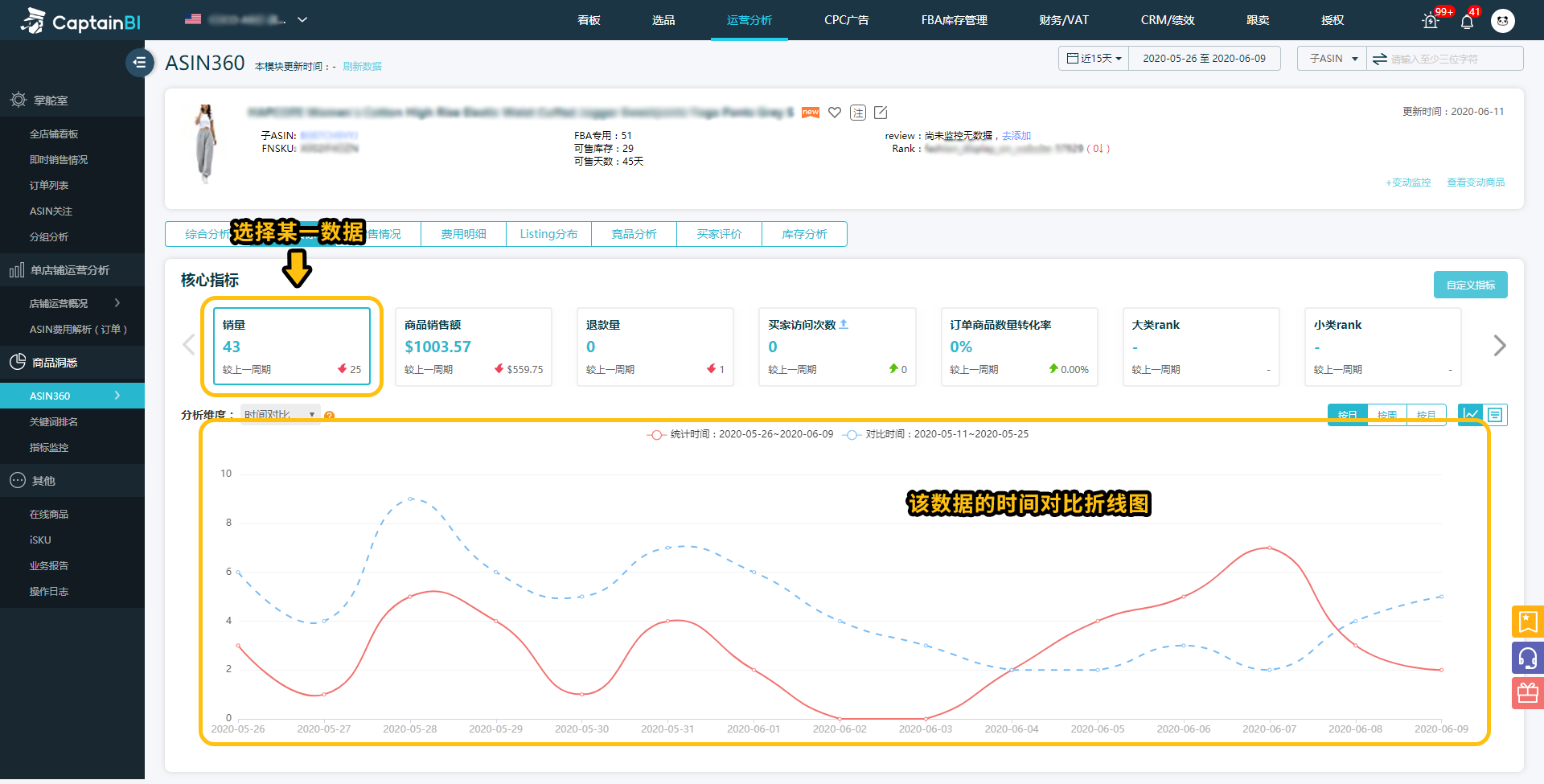Select the 退款量 metric card
The image size is (1544, 784).
(655, 347)
